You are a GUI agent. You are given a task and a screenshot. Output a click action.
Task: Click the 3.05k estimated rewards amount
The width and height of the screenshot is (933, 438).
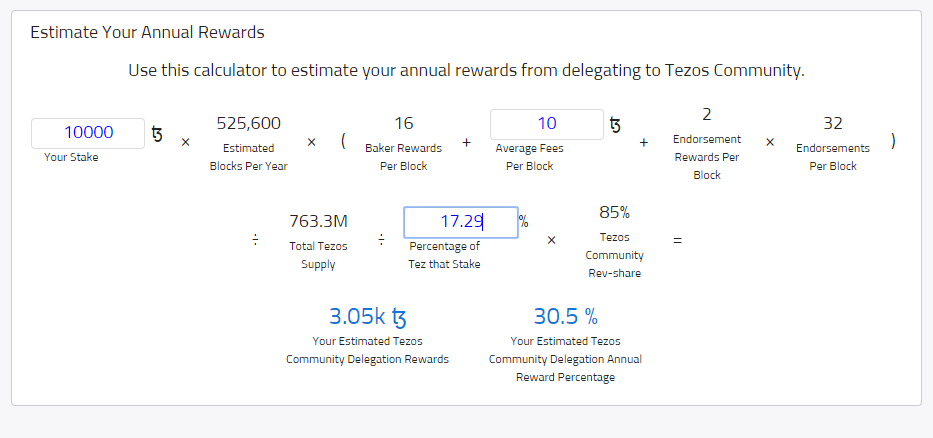(x=357, y=317)
